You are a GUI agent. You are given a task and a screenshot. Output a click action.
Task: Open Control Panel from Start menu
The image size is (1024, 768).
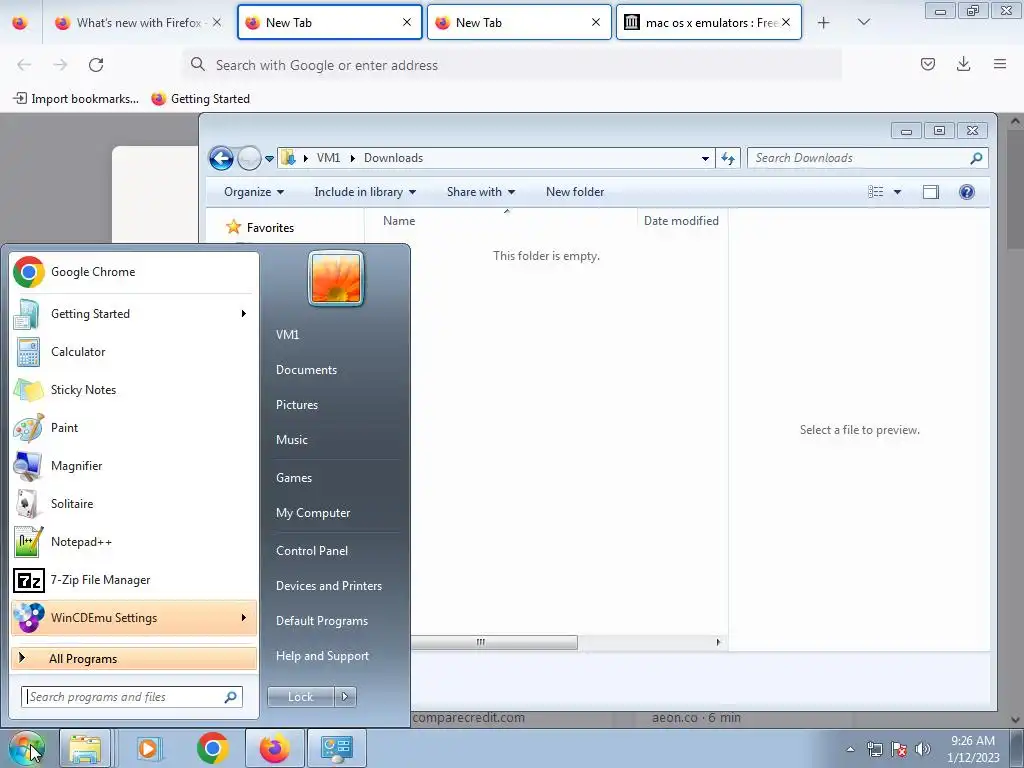tap(312, 551)
